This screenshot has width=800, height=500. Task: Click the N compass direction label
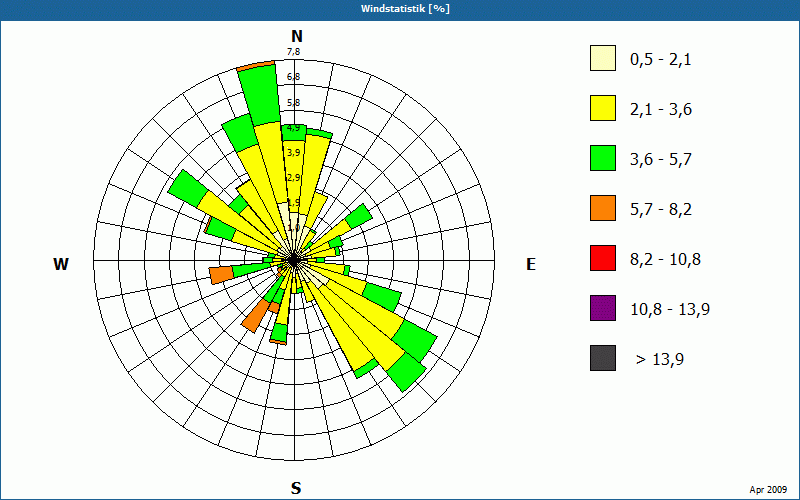(296, 36)
